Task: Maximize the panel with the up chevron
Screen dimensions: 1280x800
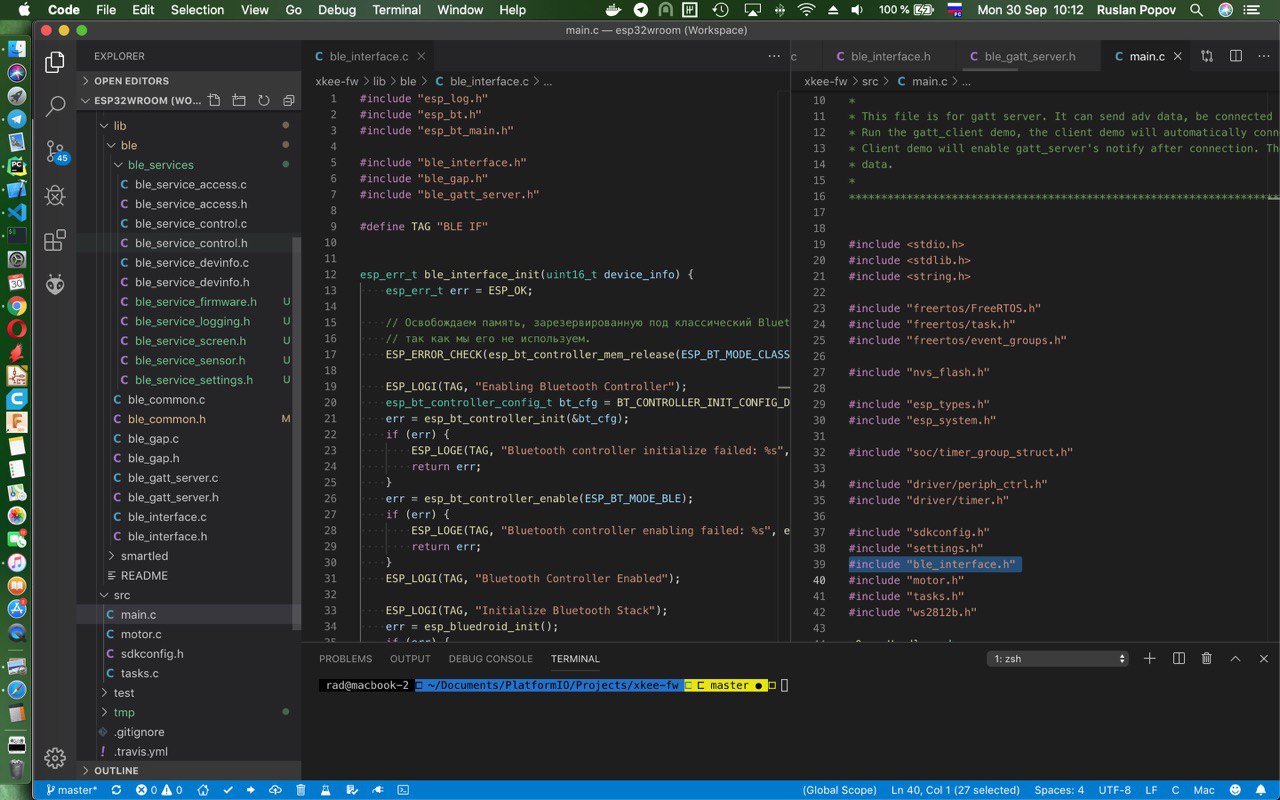Action: 1235,658
